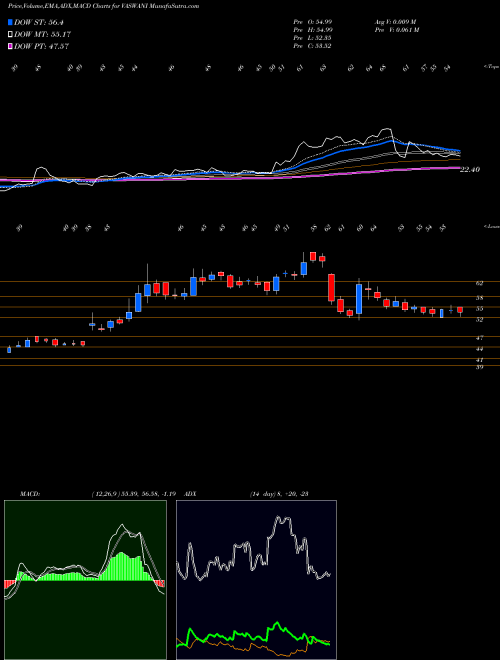Click the large red candle after the peak
The height and width of the screenshot is (660, 500).
[x=332, y=287]
